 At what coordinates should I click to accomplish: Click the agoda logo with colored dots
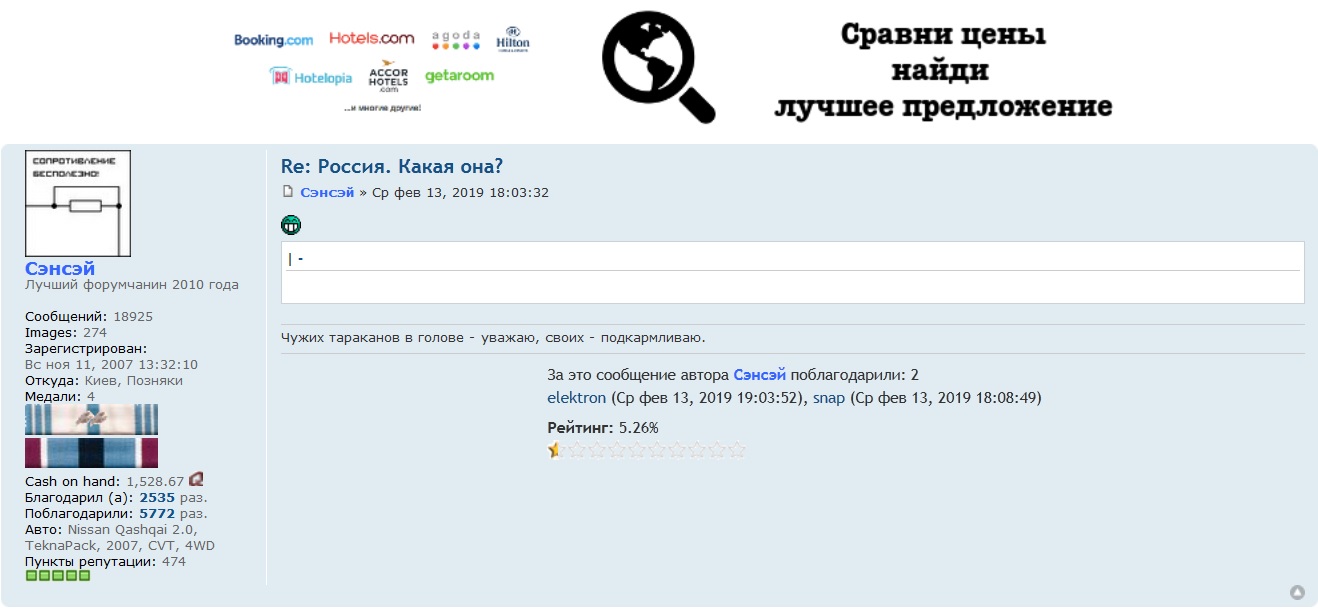[x=456, y=40]
